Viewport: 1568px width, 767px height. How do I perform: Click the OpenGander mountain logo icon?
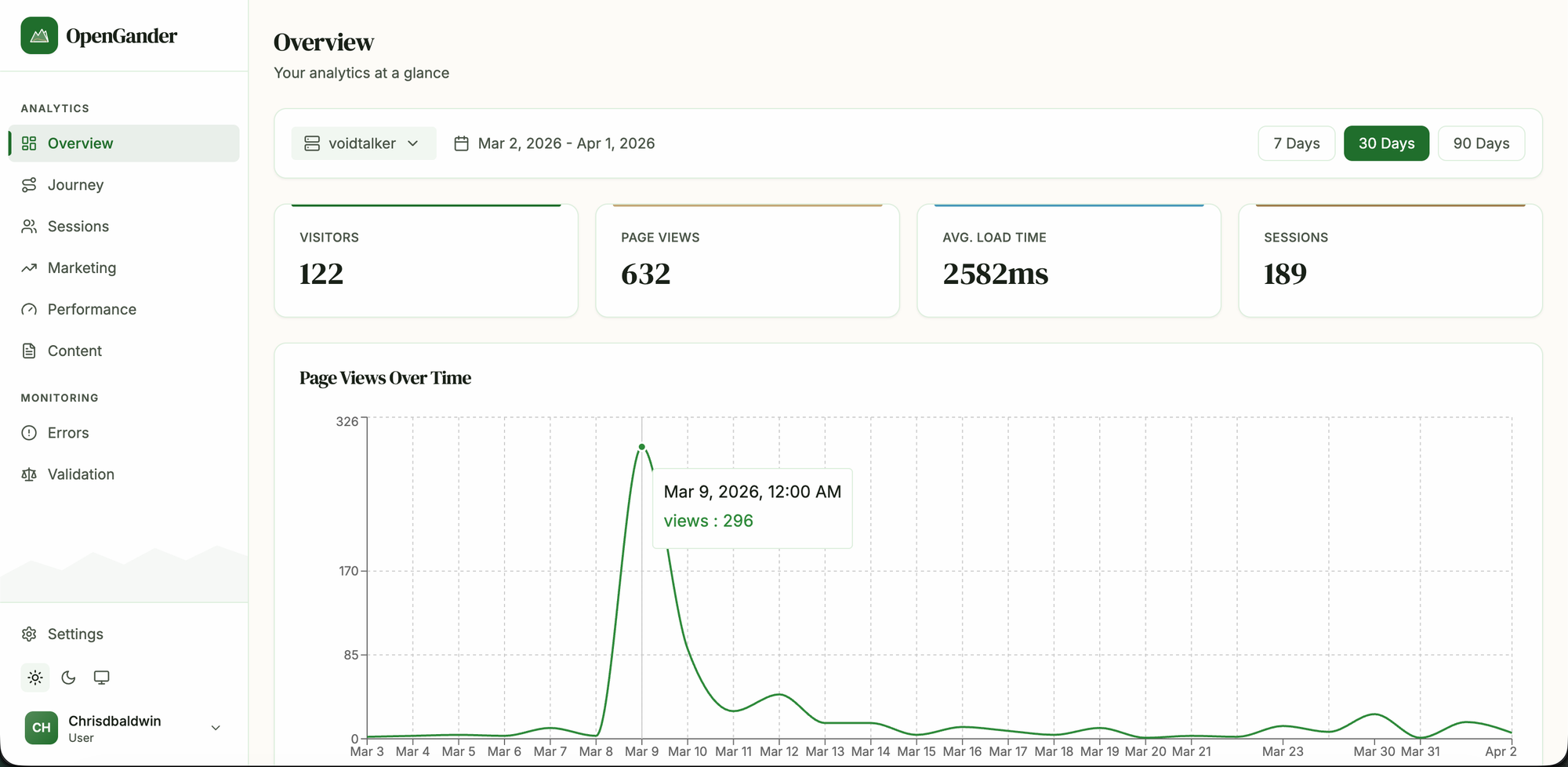coord(39,35)
